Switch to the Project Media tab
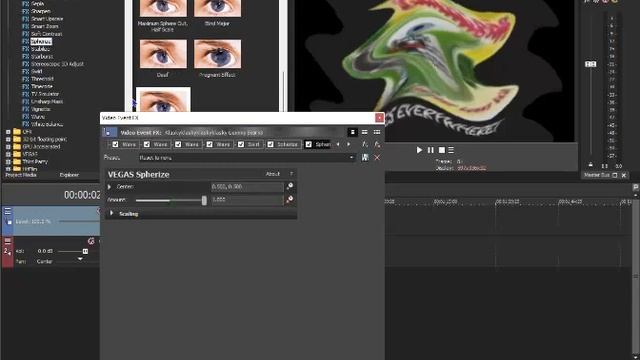Viewport: 640px width, 360px height. coord(21,175)
